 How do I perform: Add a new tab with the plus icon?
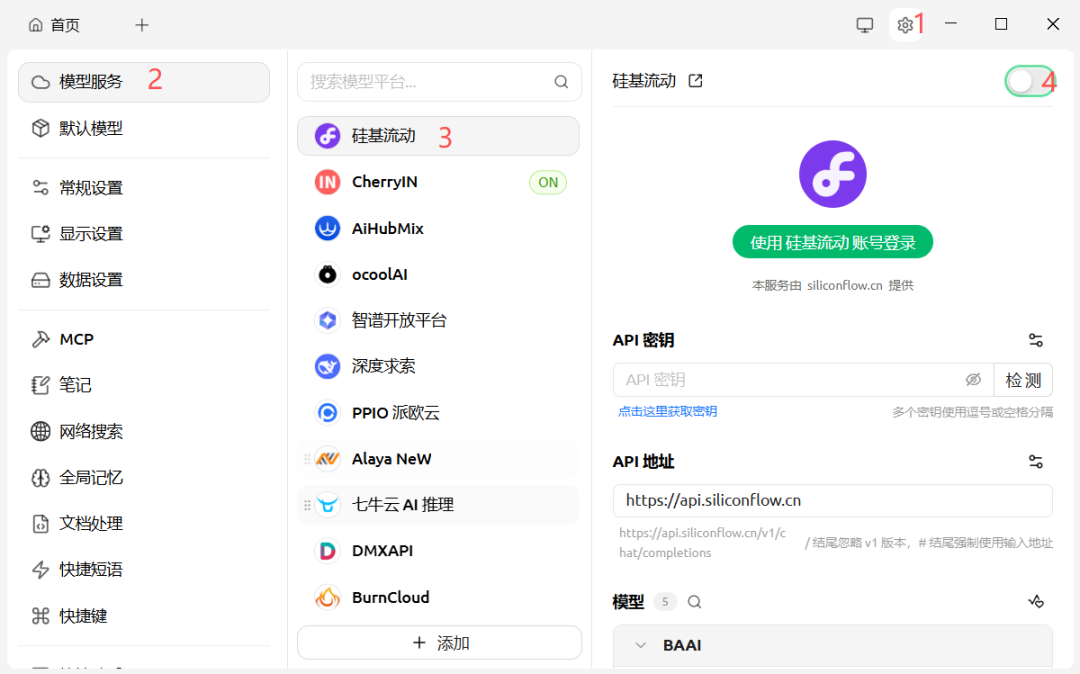[142, 25]
